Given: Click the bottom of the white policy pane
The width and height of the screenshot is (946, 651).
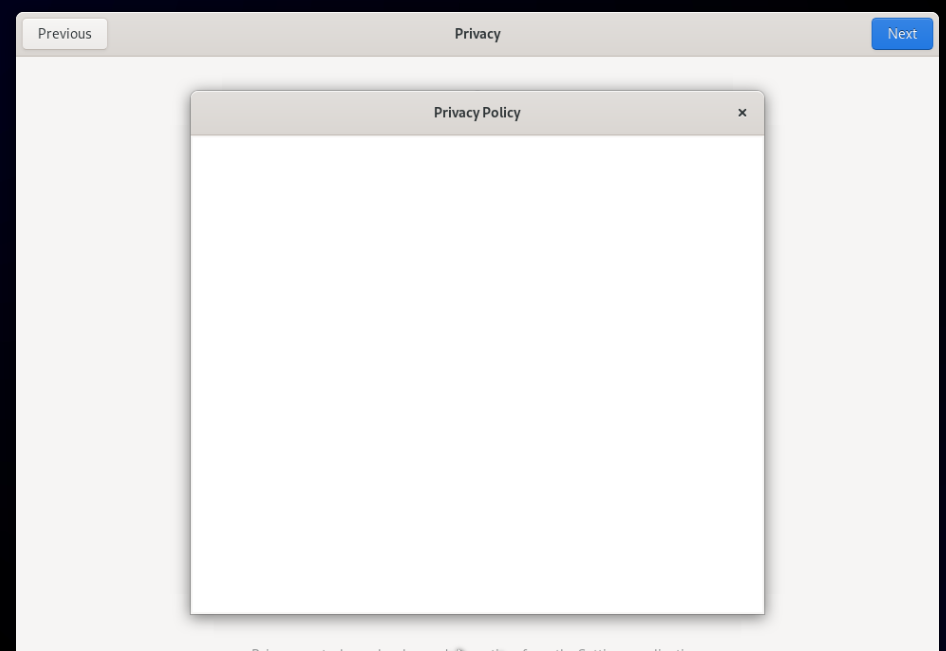Looking at the screenshot, I should click(477, 597).
